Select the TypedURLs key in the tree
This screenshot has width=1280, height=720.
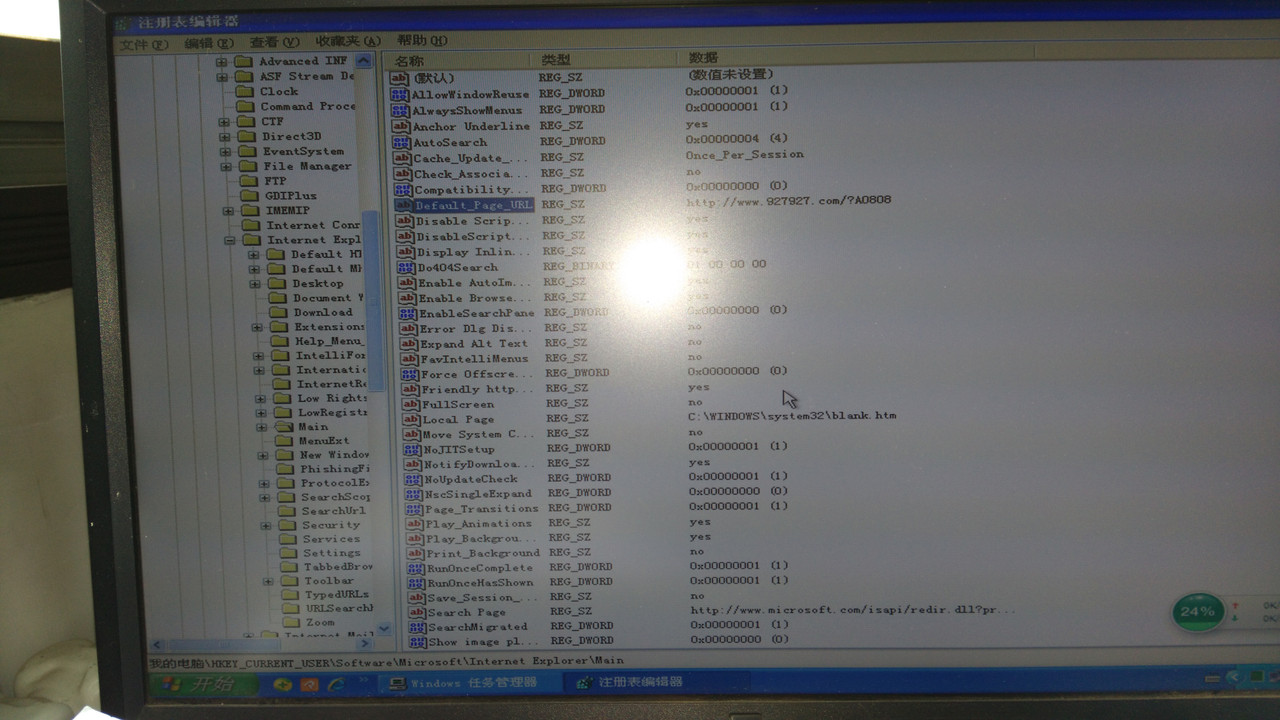tap(336, 595)
